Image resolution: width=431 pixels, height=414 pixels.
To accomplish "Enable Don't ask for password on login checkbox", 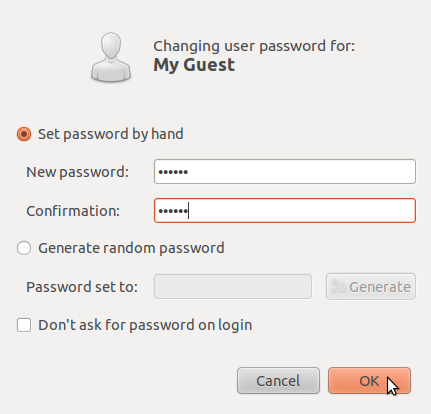I will (24, 325).
